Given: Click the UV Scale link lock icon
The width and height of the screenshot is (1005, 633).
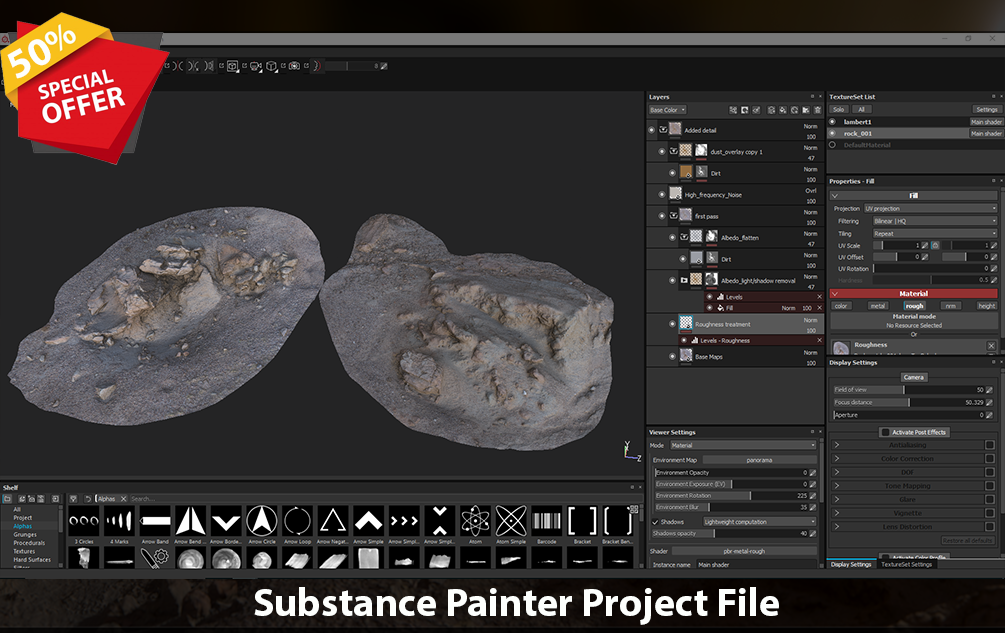Looking at the screenshot, I should coord(935,245).
